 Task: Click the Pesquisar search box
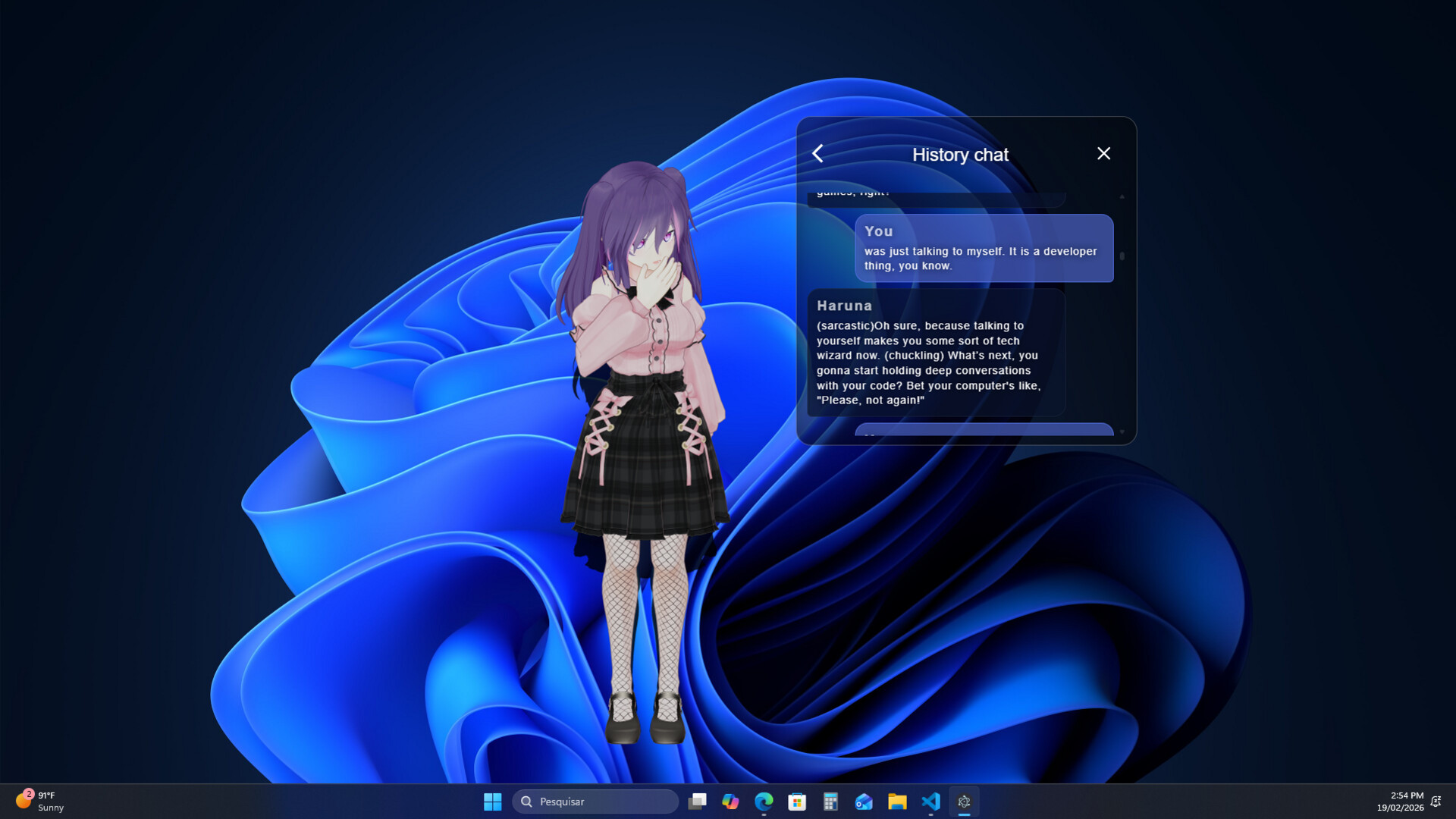(595, 802)
